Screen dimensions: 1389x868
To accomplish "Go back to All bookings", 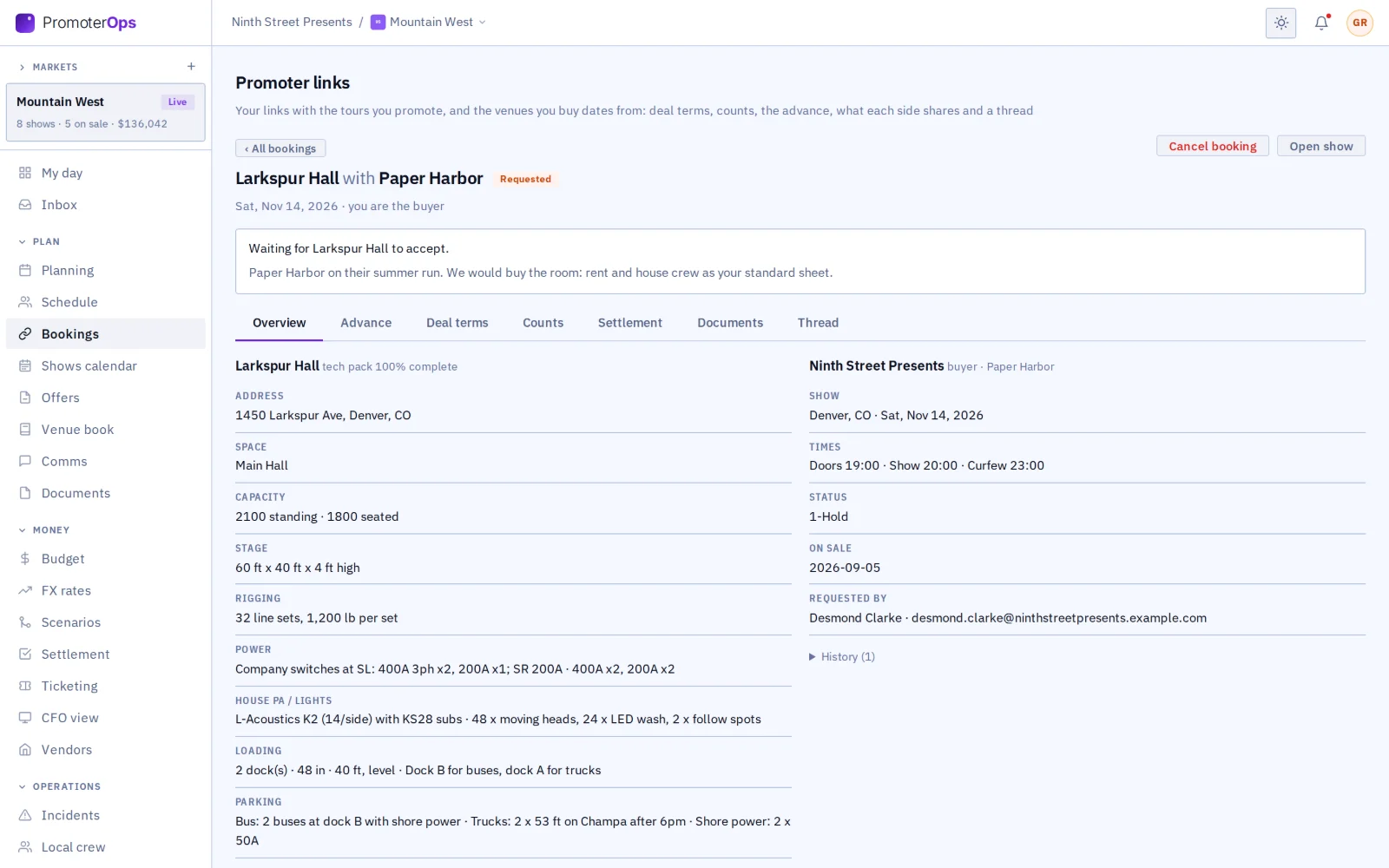I will tap(280, 148).
